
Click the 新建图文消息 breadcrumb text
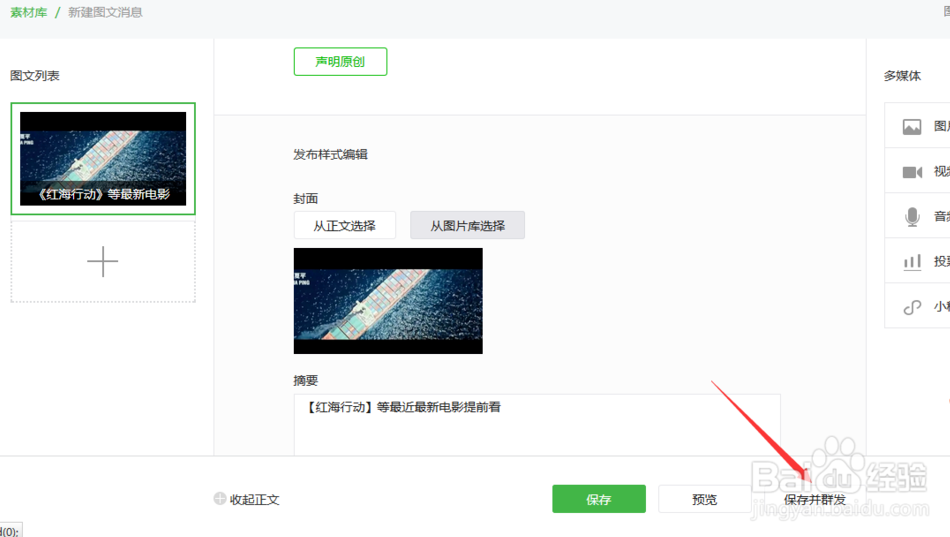[x=105, y=12]
